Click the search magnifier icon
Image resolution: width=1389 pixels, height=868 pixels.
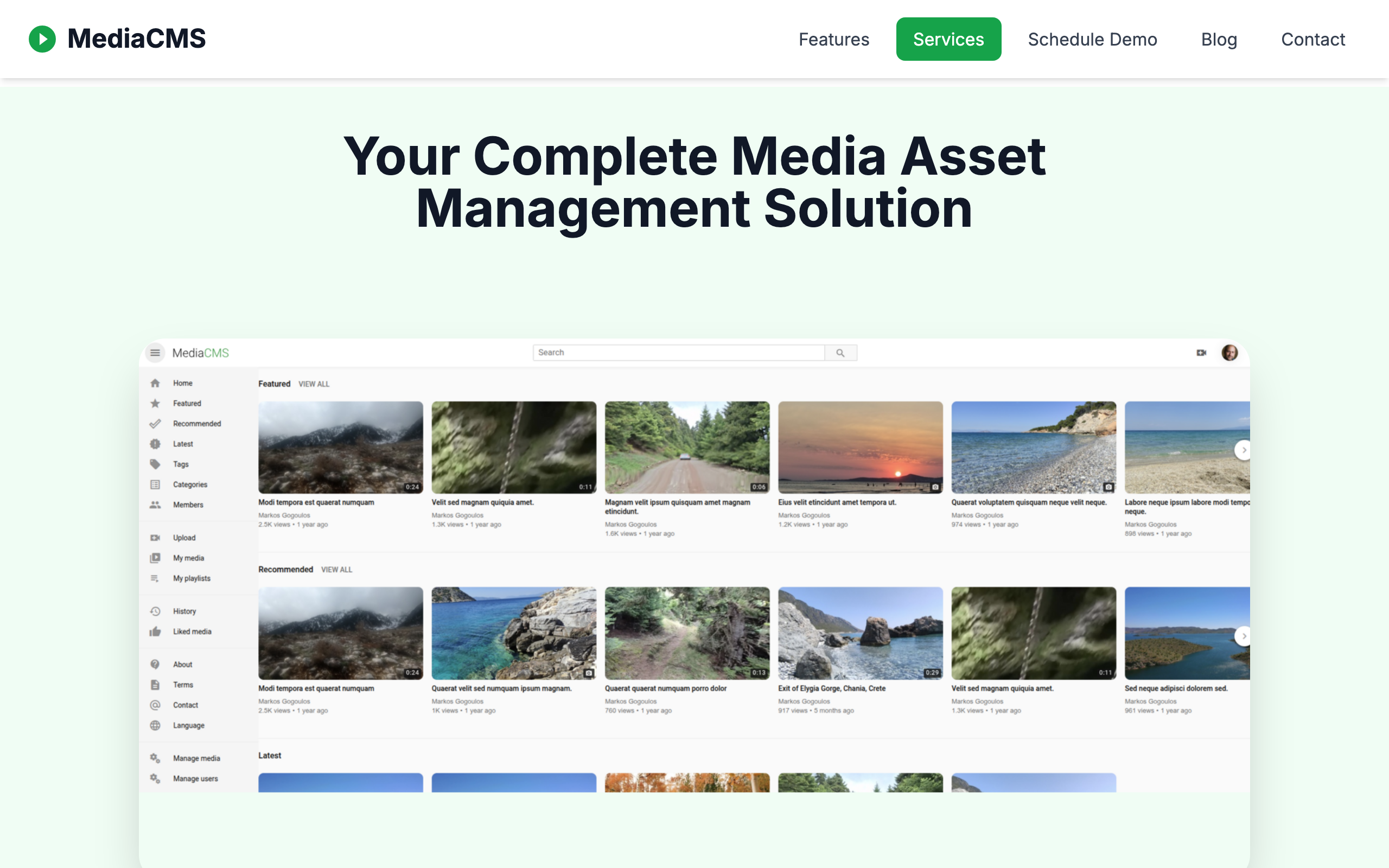840,353
